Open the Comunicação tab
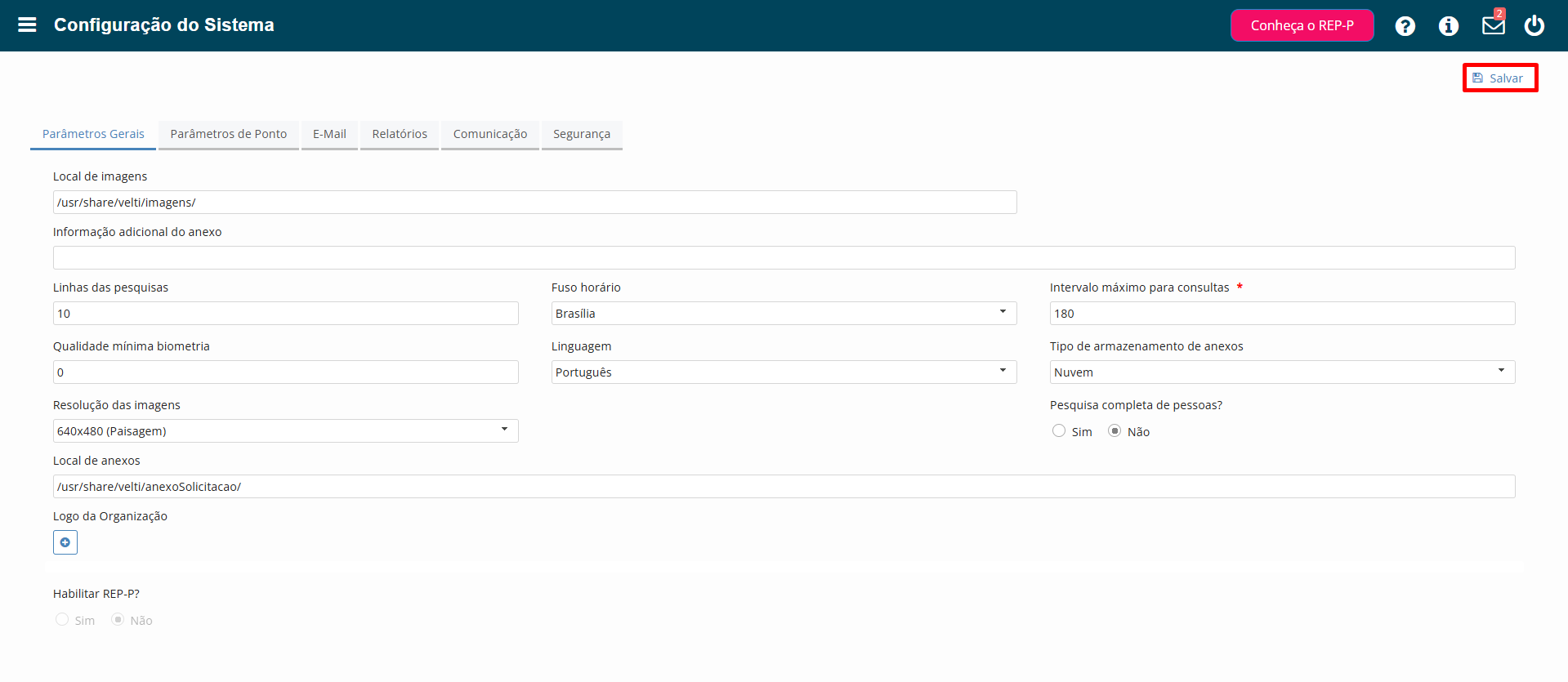Screen dimensions: 1568x682 [x=490, y=134]
